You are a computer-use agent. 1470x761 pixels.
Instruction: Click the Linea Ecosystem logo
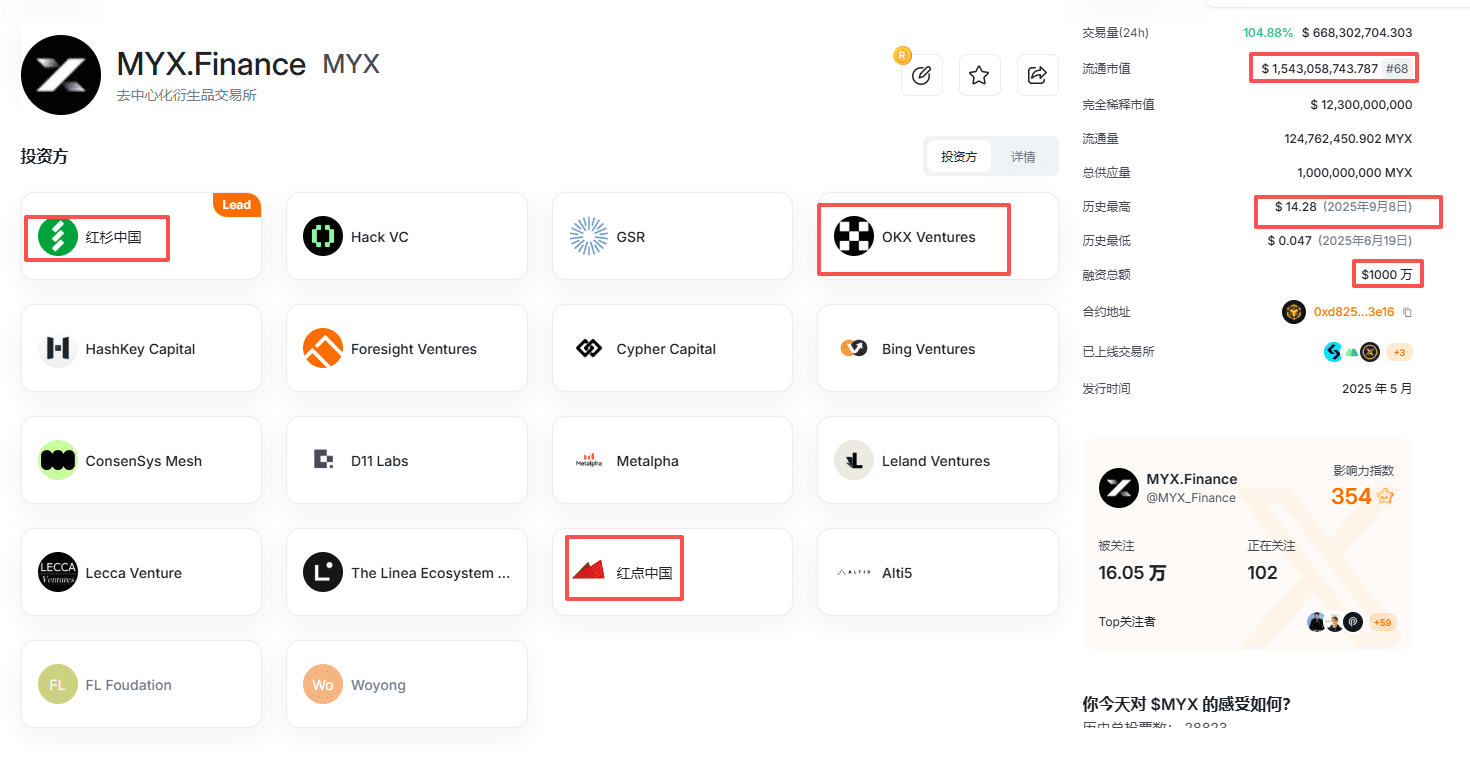click(x=323, y=573)
